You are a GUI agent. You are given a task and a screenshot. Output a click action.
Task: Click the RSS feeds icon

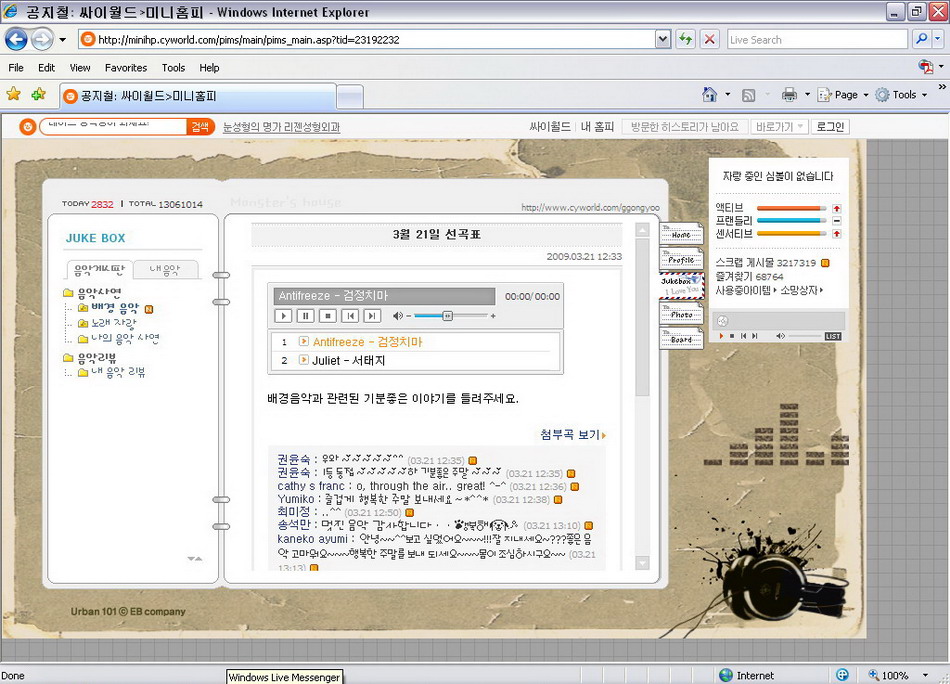(x=749, y=95)
